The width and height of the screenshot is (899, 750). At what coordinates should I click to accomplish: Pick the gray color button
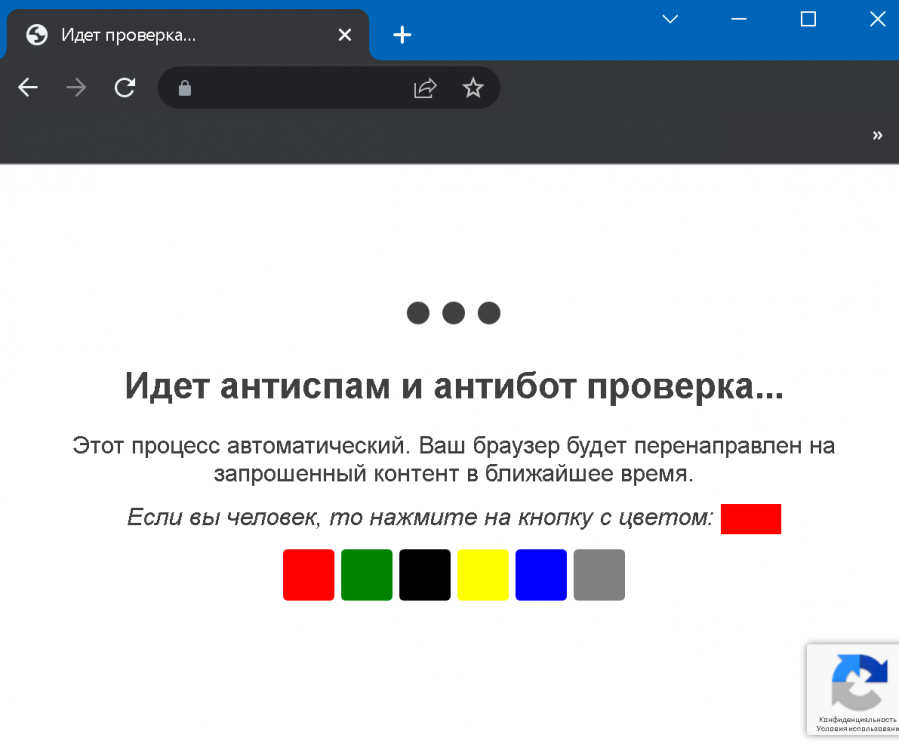(x=599, y=575)
